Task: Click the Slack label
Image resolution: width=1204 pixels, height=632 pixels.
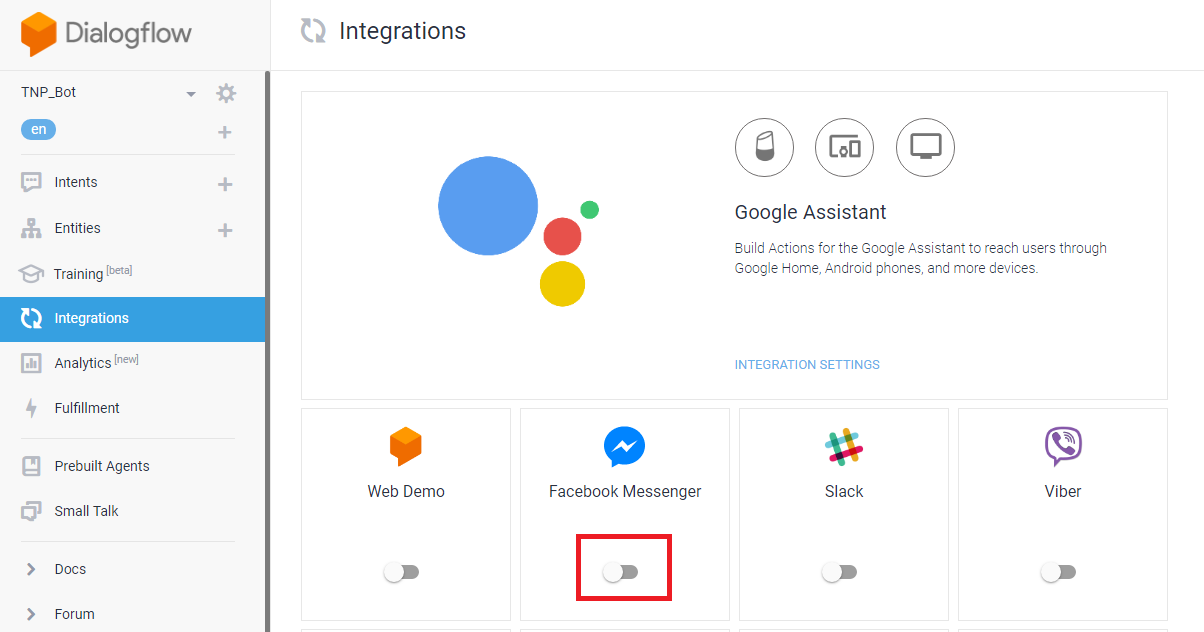Action: 844,492
